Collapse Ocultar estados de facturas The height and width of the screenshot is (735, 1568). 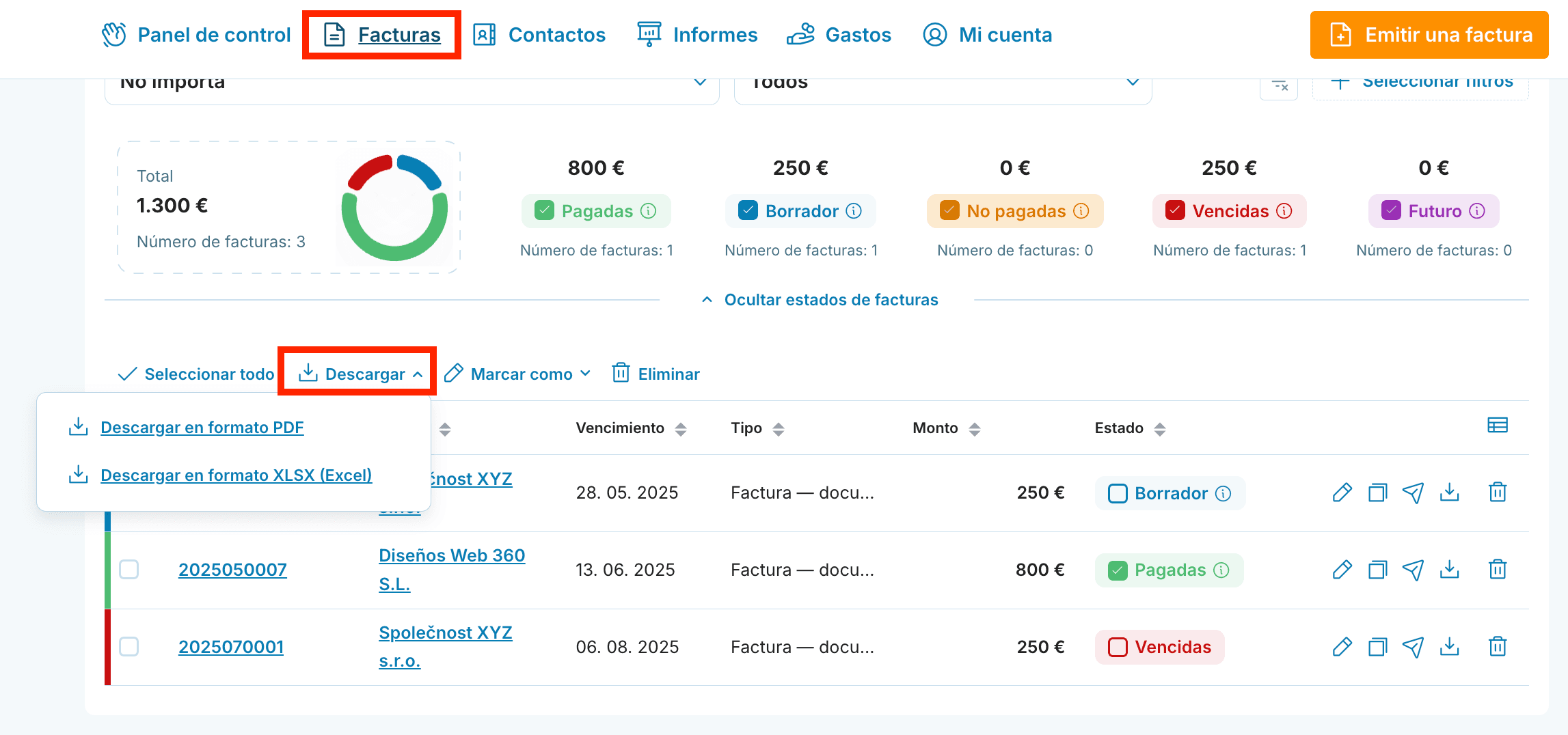pyautogui.click(x=820, y=300)
